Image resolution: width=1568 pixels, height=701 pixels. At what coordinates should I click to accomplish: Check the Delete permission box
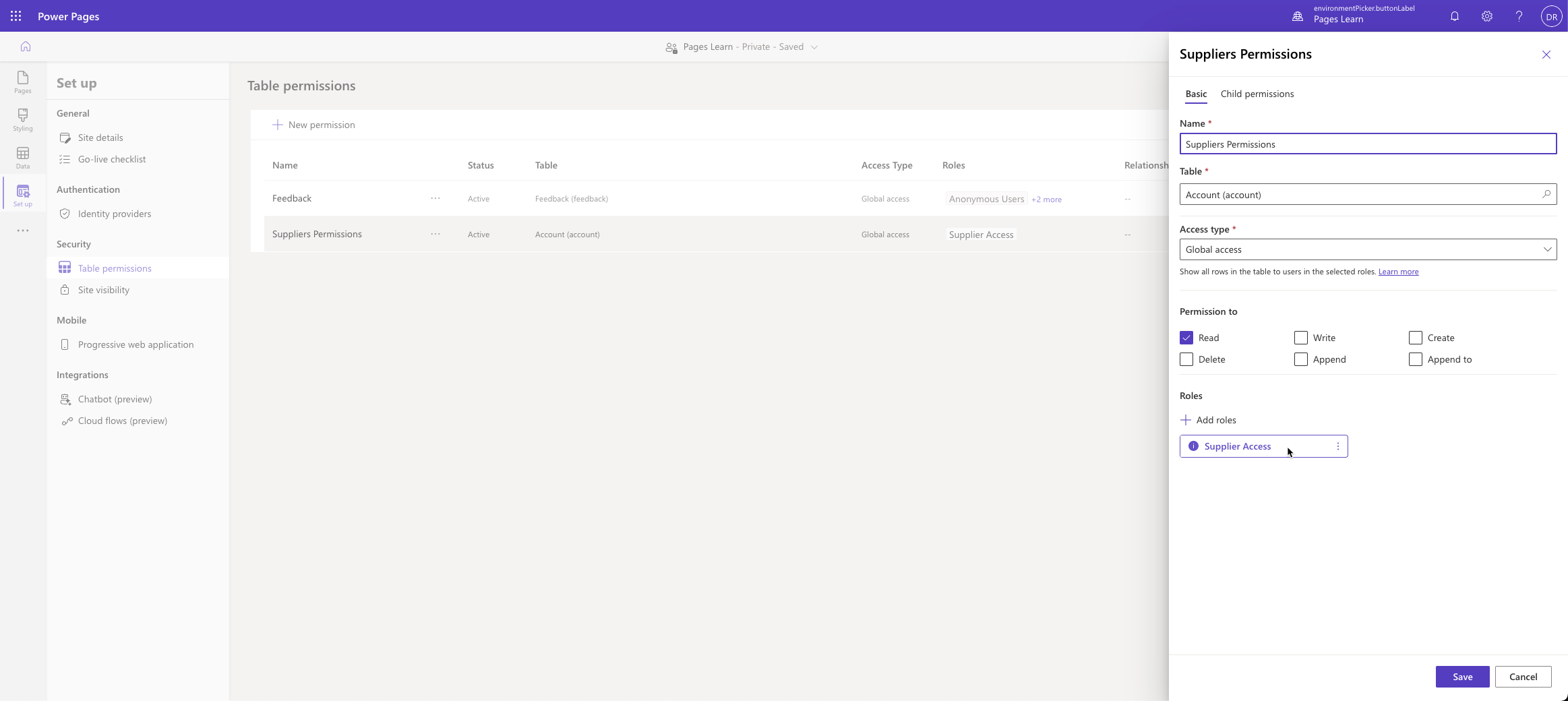point(1188,359)
